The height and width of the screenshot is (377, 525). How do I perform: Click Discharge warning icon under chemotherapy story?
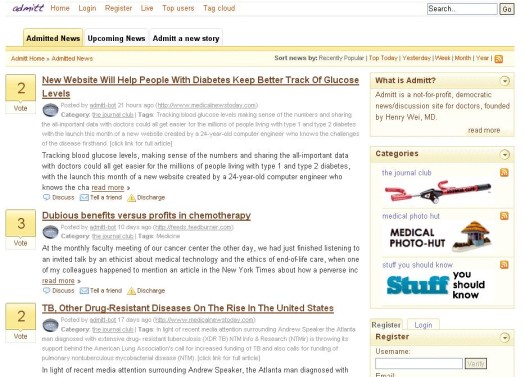[131, 291]
